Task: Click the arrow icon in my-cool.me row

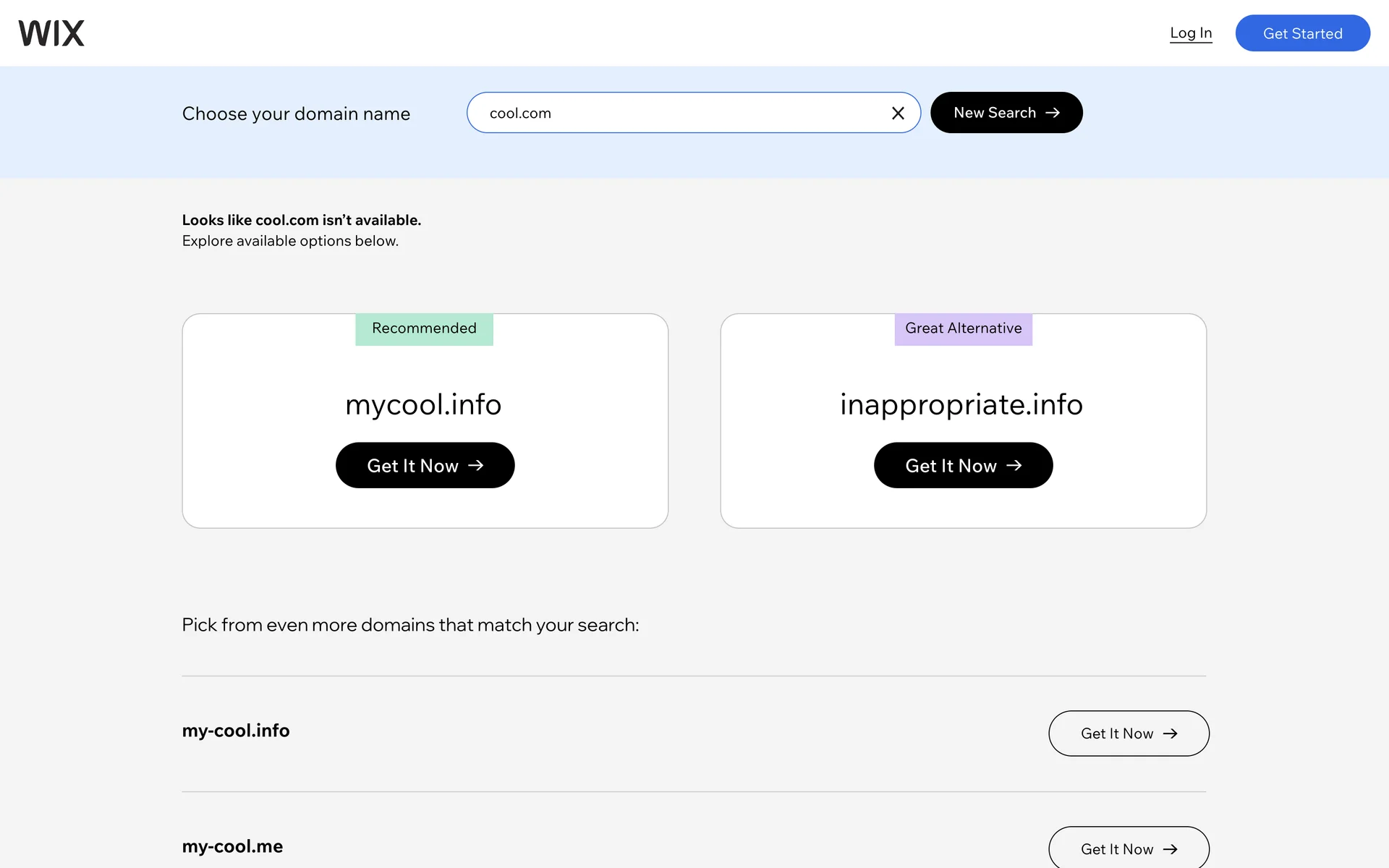Action: click(1170, 849)
